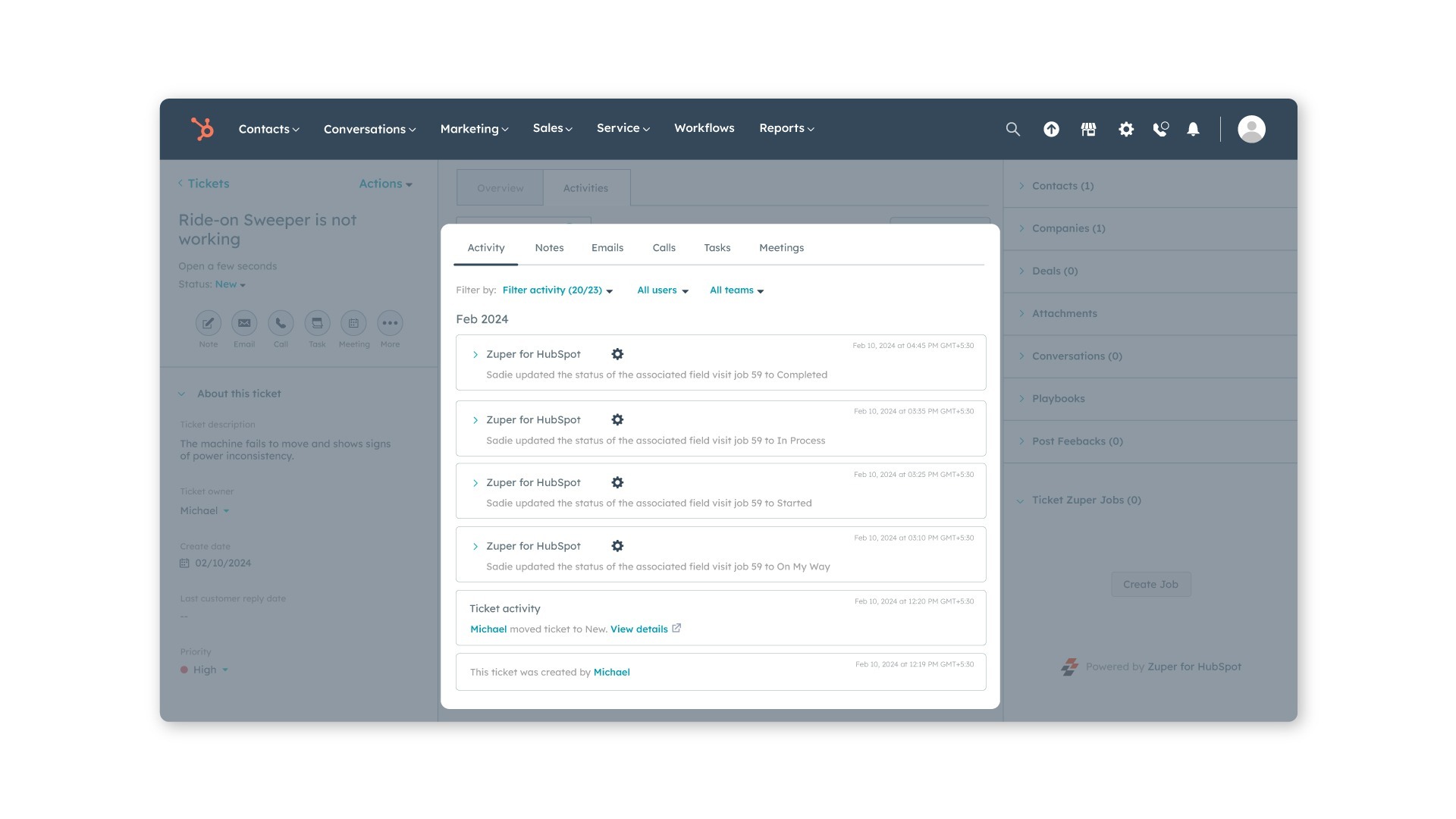Screen dimensions: 1456x819
Task: Open the user avatar menu
Action: pyautogui.click(x=1251, y=129)
